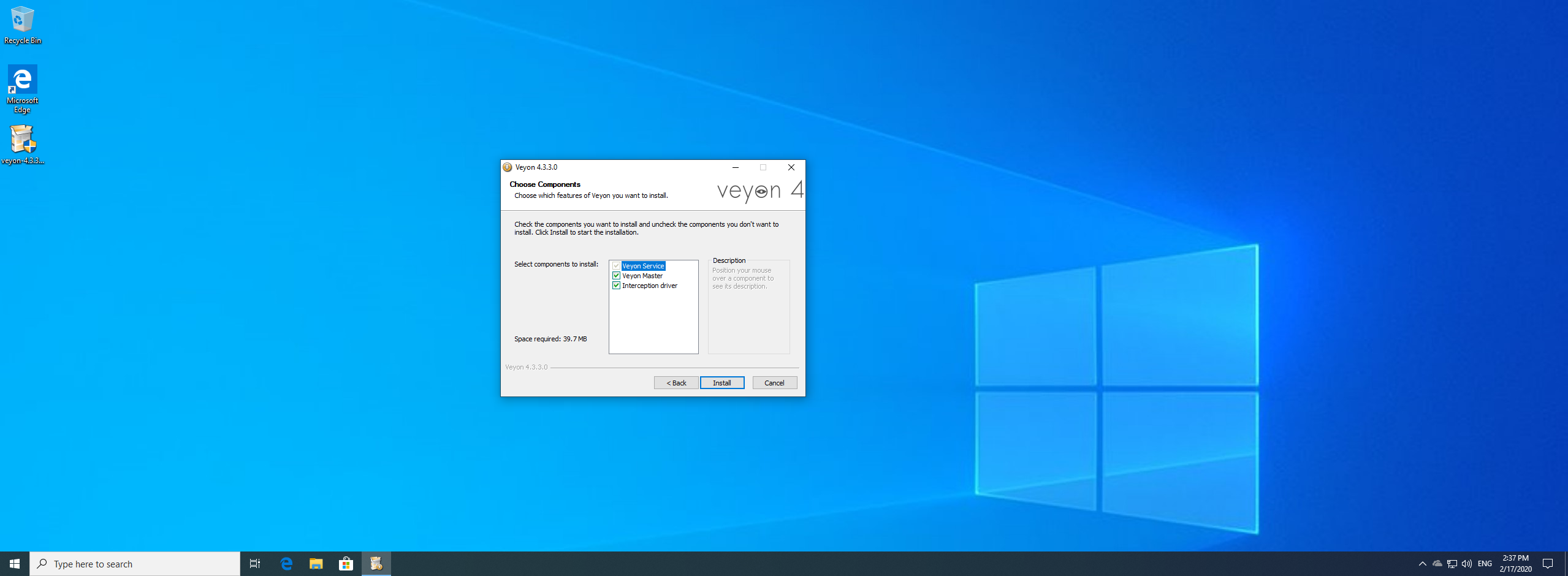Select the Interception driver list entry text
Image resolution: width=1568 pixels, height=576 pixels.
point(650,286)
